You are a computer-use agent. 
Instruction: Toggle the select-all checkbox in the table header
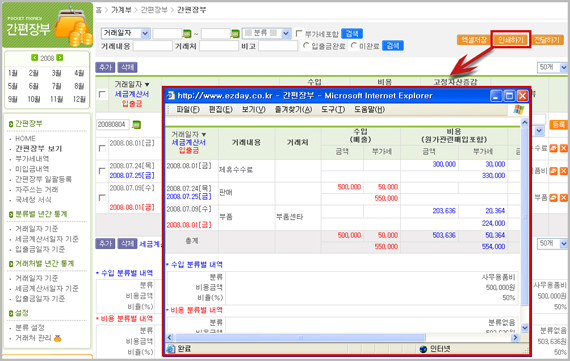pos(102,95)
